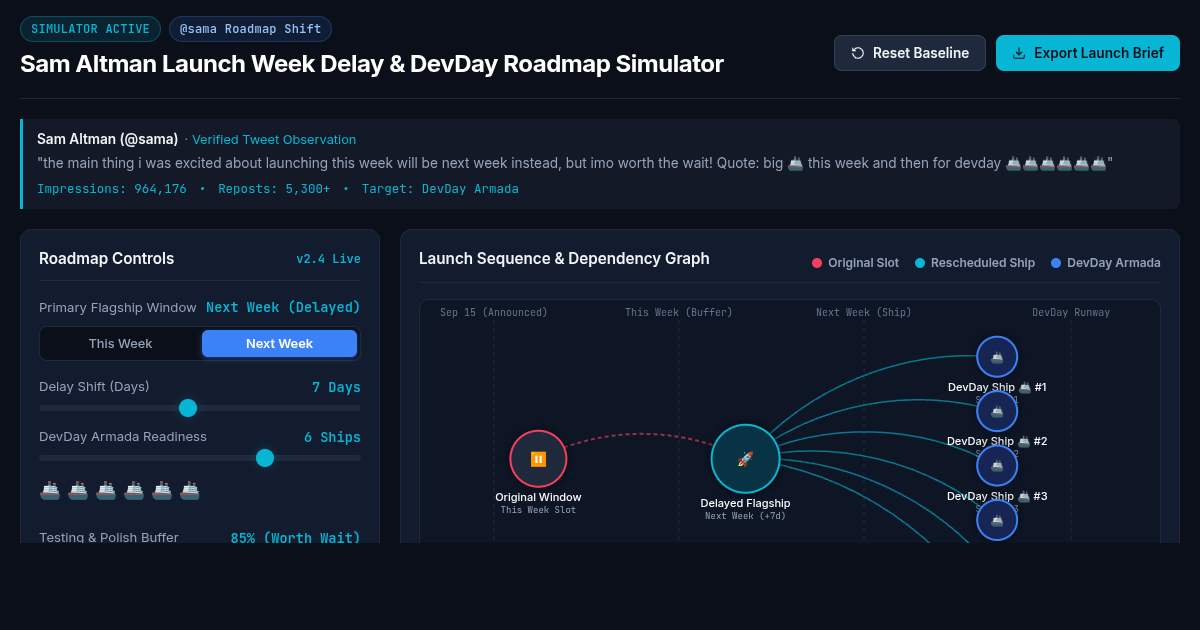Screen dimensions: 1200x630
Task: Click the v2.4 Live version label
Action: (328, 259)
